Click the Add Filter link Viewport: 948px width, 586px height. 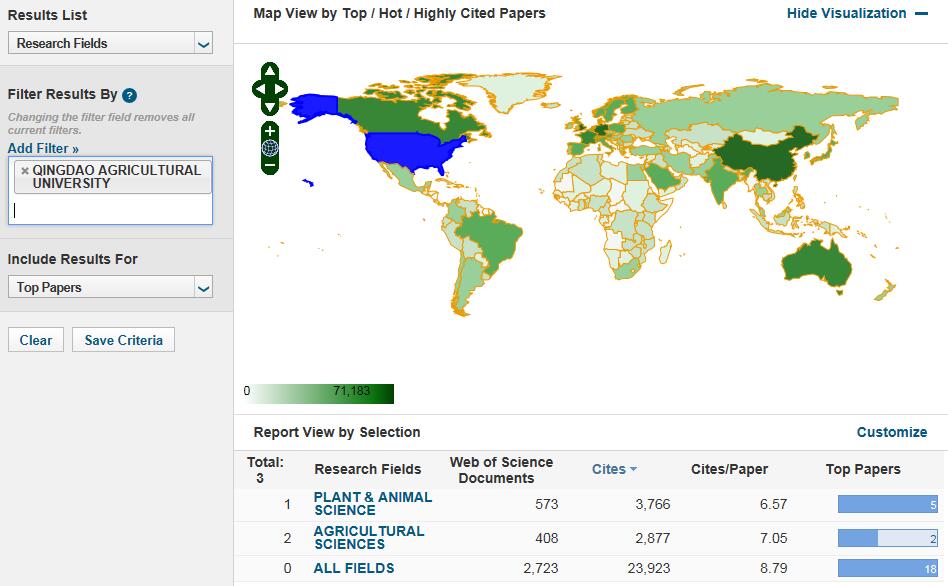coord(43,148)
